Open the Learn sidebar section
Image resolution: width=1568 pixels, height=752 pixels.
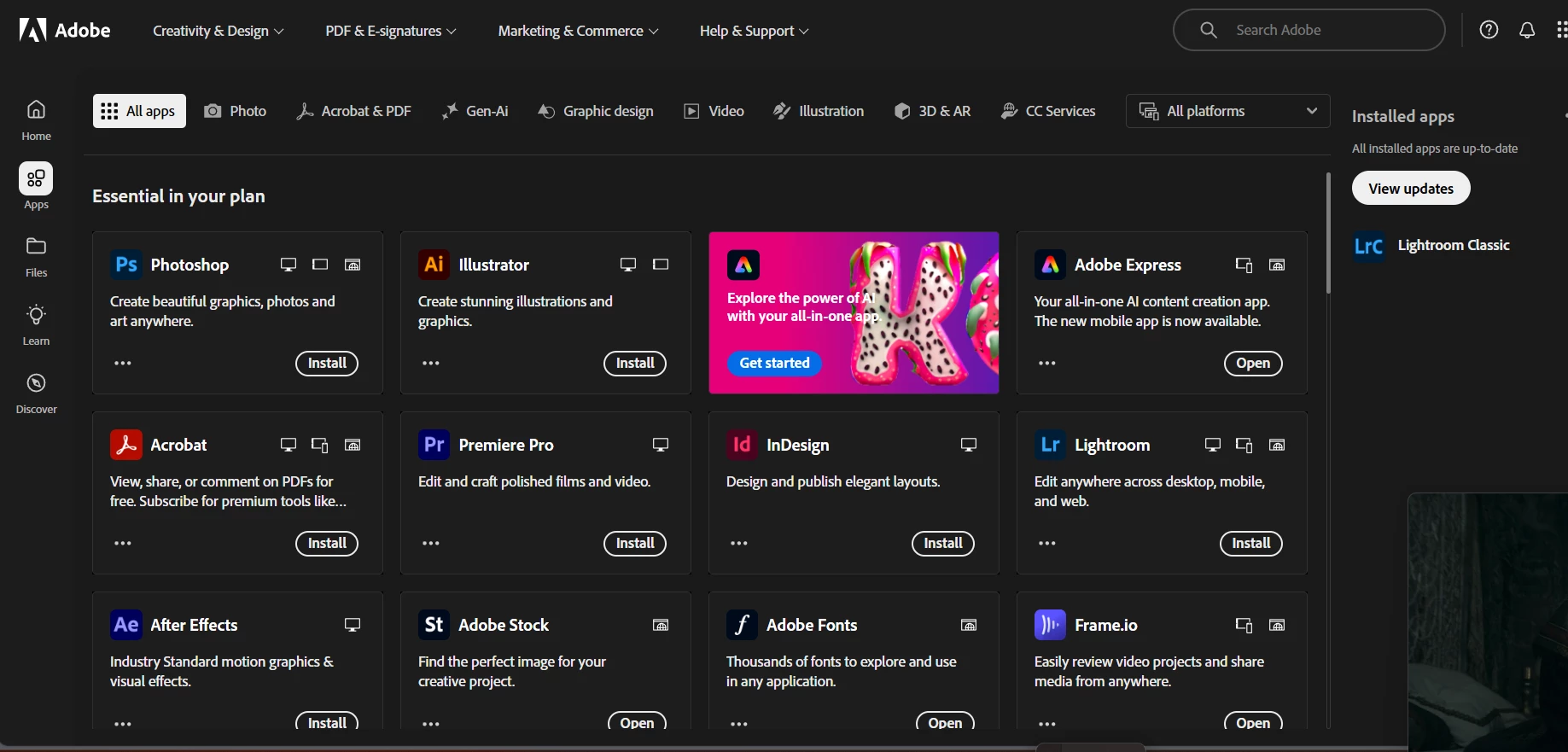[36, 325]
